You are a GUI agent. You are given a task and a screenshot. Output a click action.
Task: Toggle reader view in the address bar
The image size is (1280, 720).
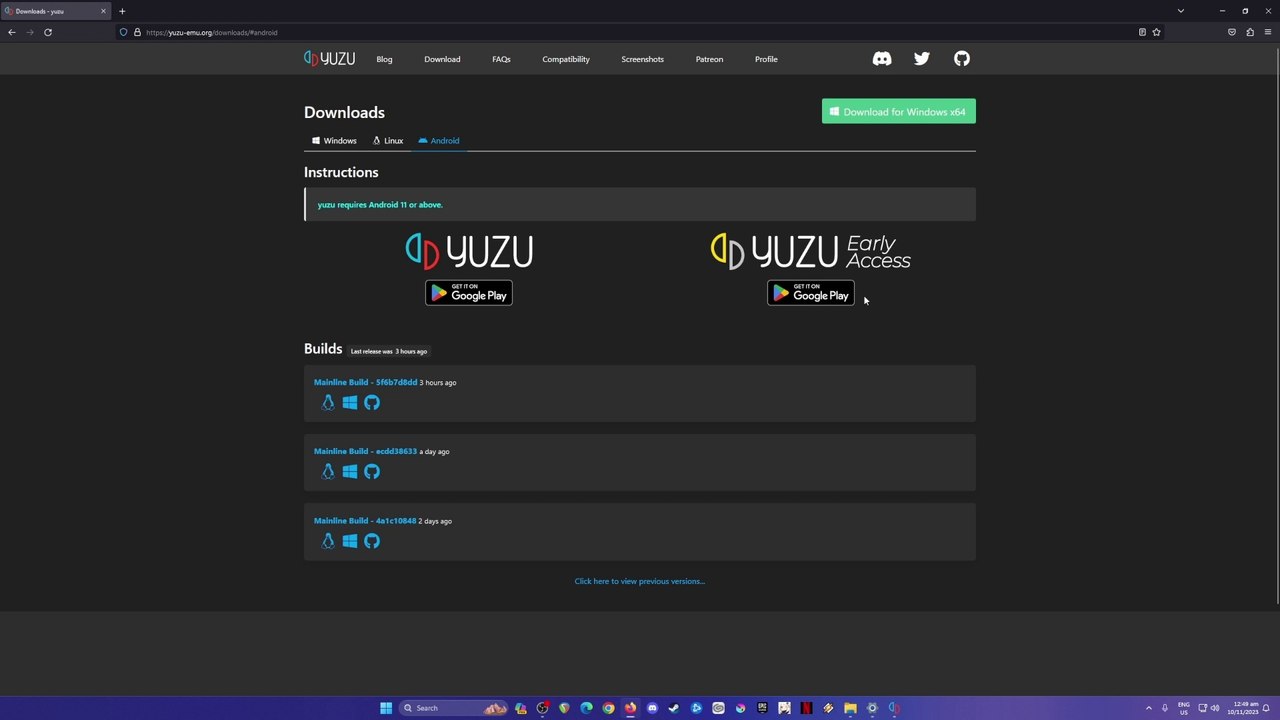1142,32
